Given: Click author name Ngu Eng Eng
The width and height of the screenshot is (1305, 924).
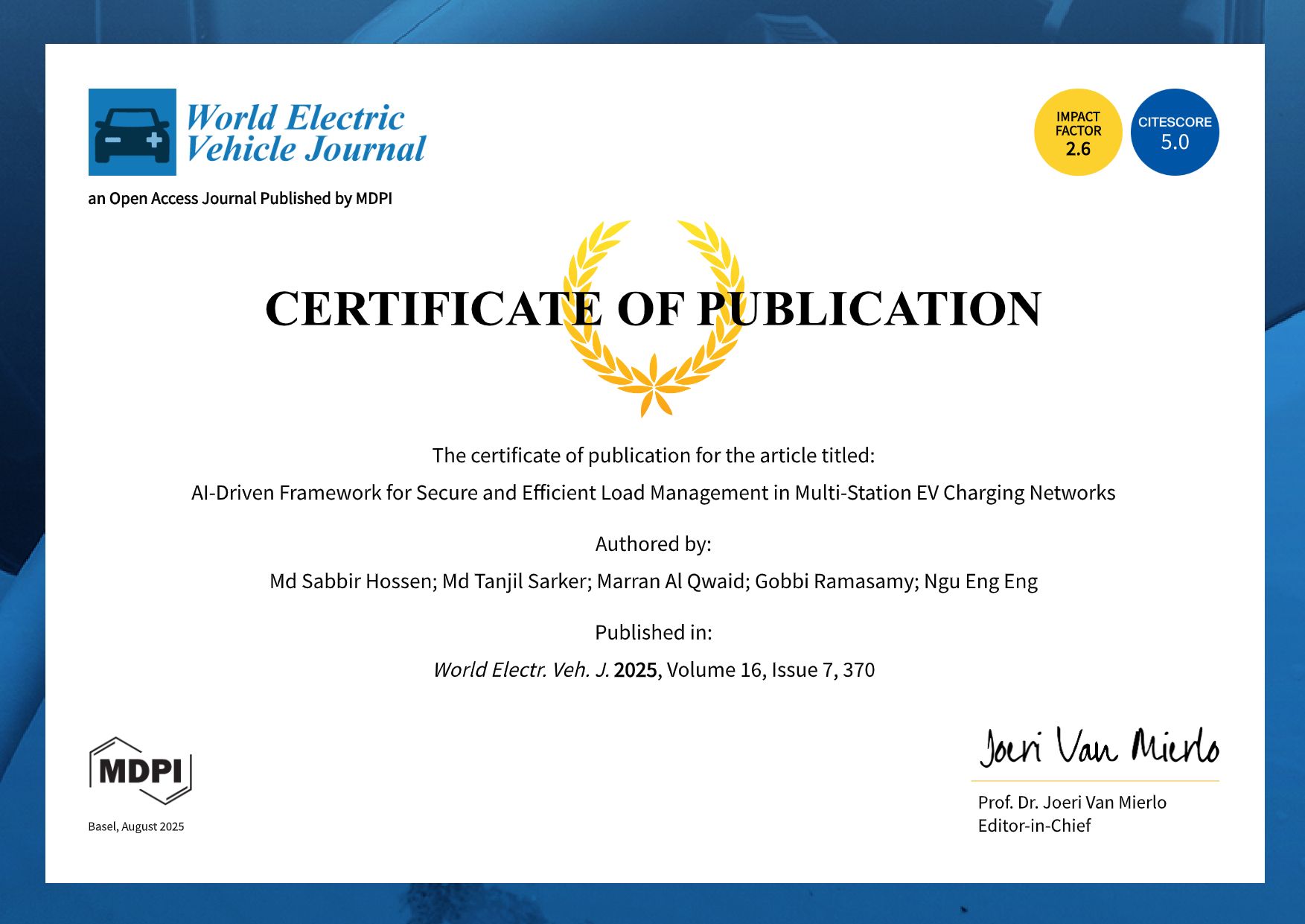Looking at the screenshot, I should 980,582.
